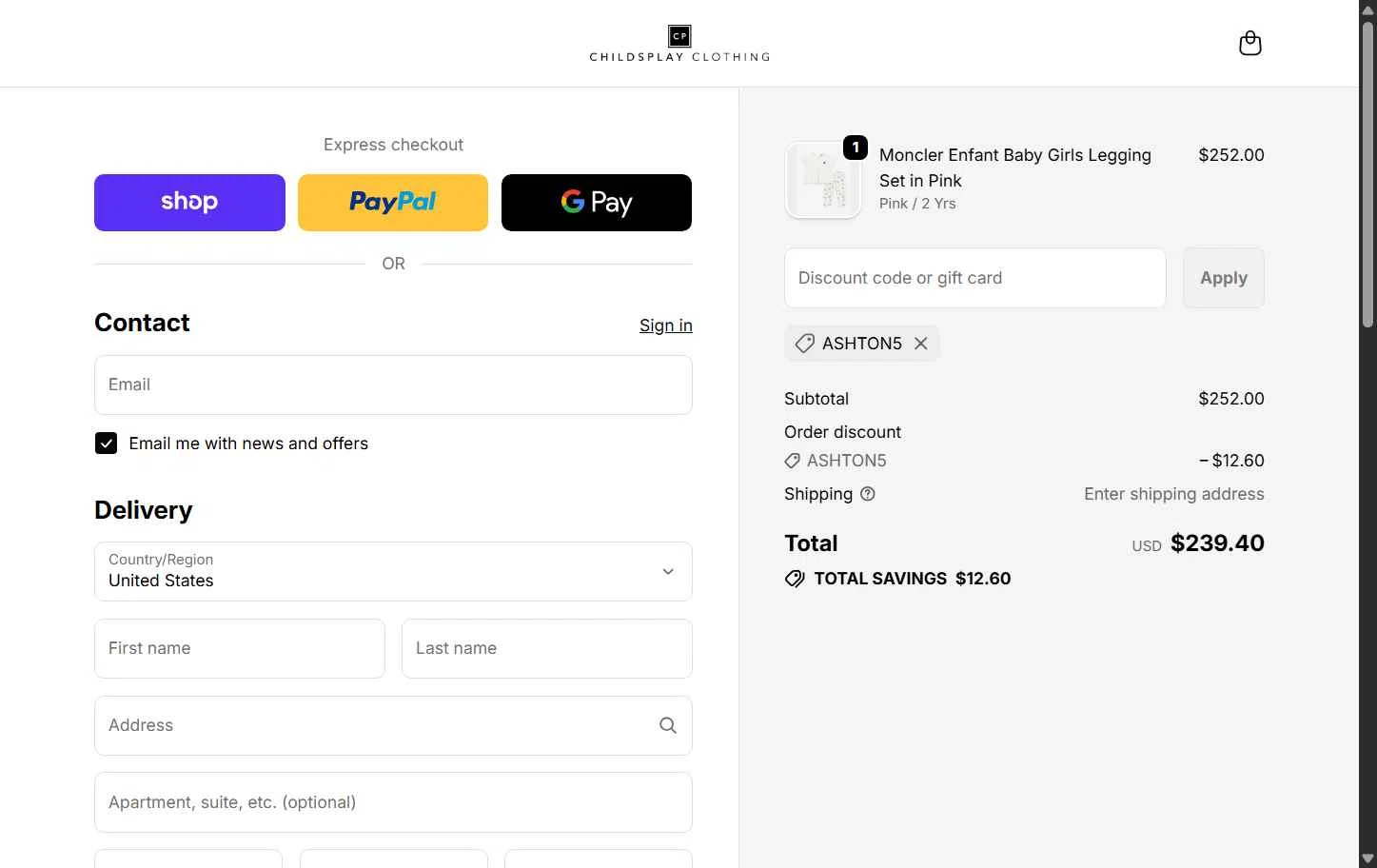Focus the Last name field

[x=547, y=648]
